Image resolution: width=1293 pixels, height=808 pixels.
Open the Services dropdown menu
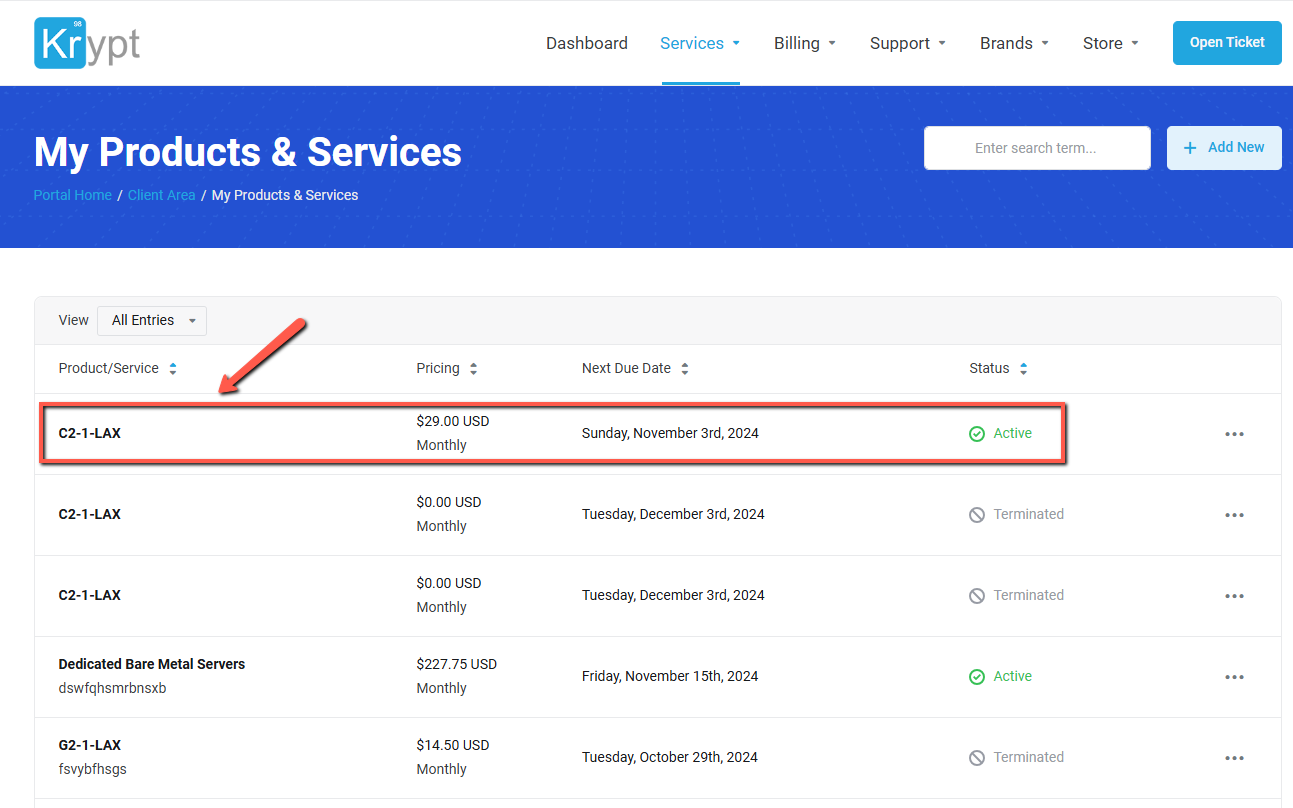click(699, 43)
